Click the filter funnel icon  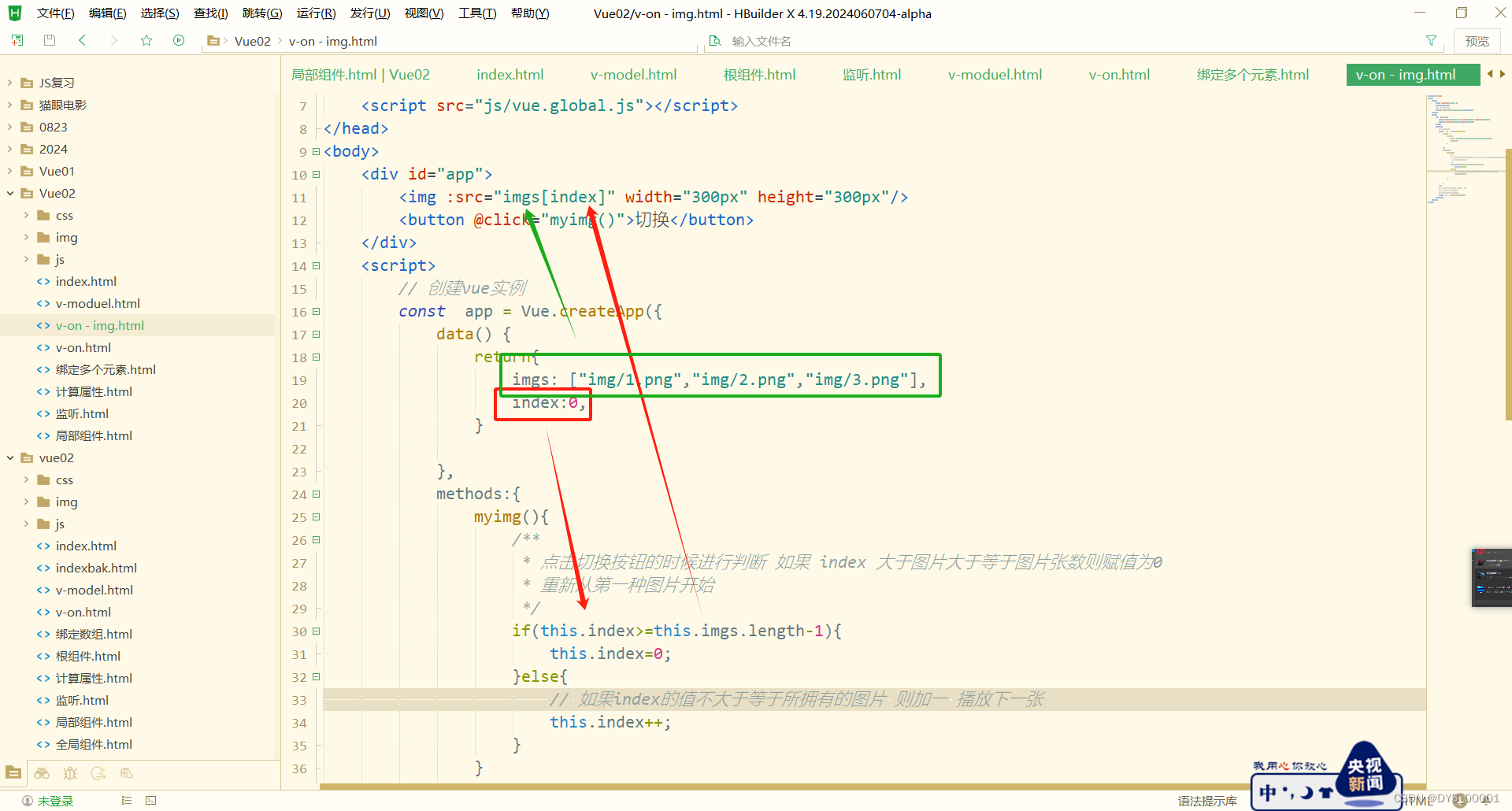point(1431,41)
